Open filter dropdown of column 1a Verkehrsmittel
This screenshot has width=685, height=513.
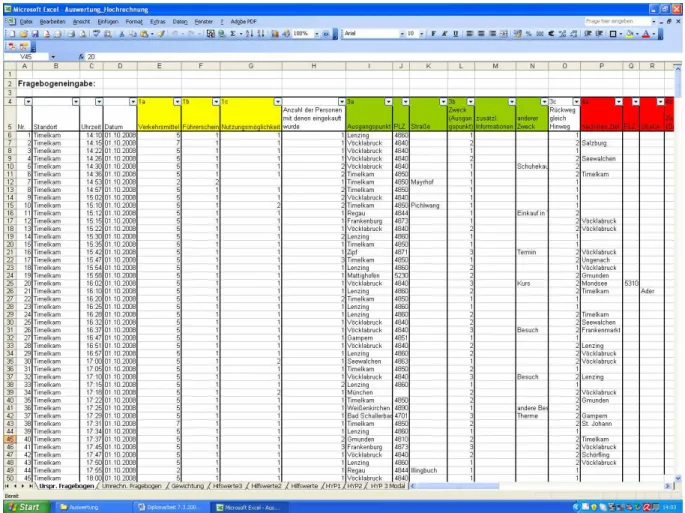pyautogui.click(x=177, y=102)
